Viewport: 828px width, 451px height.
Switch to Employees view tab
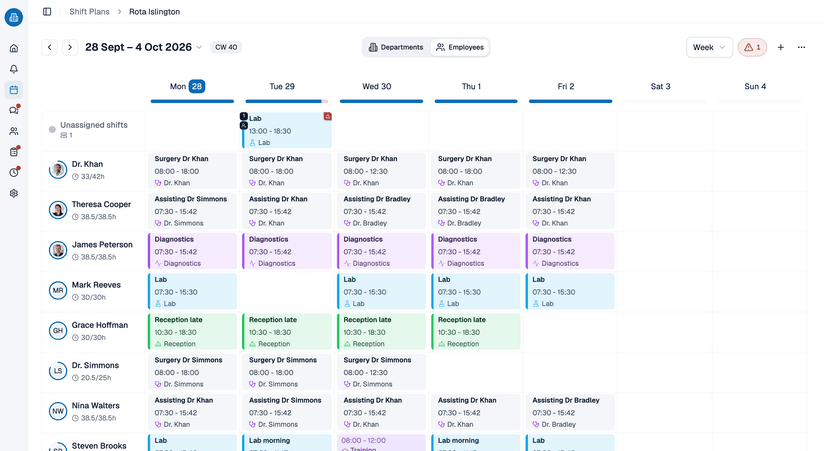tap(459, 47)
